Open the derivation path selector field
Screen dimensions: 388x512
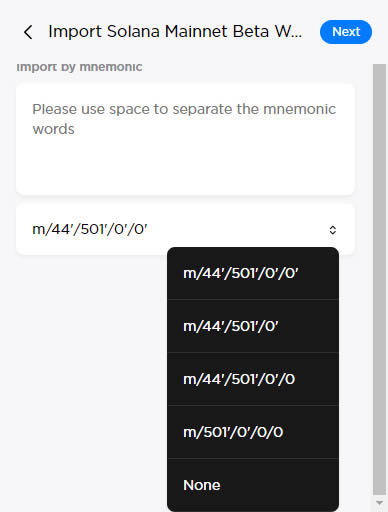pos(185,229)
